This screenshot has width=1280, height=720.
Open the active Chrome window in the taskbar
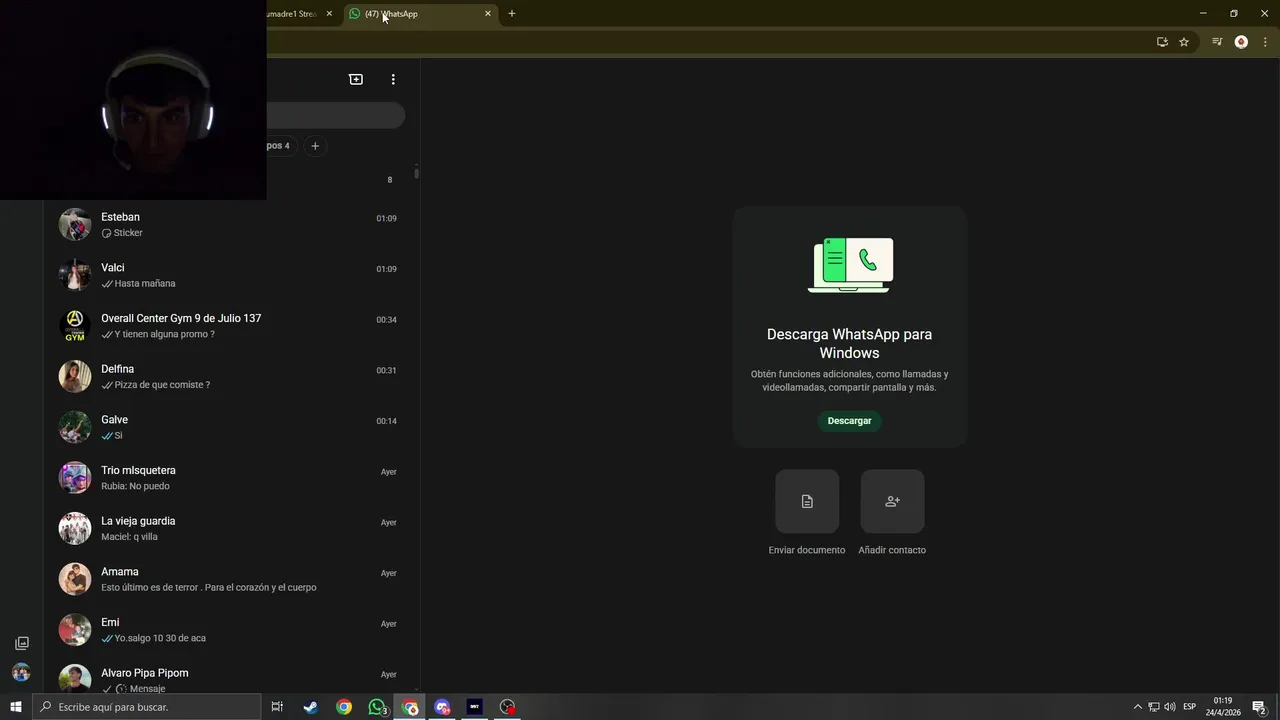click(x=410, y=707)
